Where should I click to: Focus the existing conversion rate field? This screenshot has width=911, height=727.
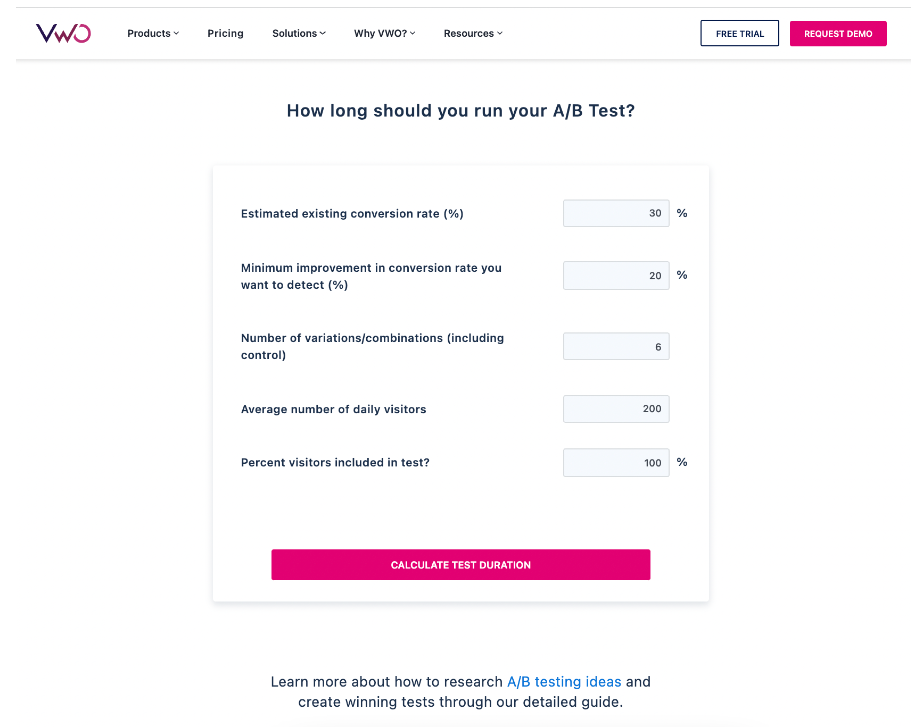pos(616,213)
